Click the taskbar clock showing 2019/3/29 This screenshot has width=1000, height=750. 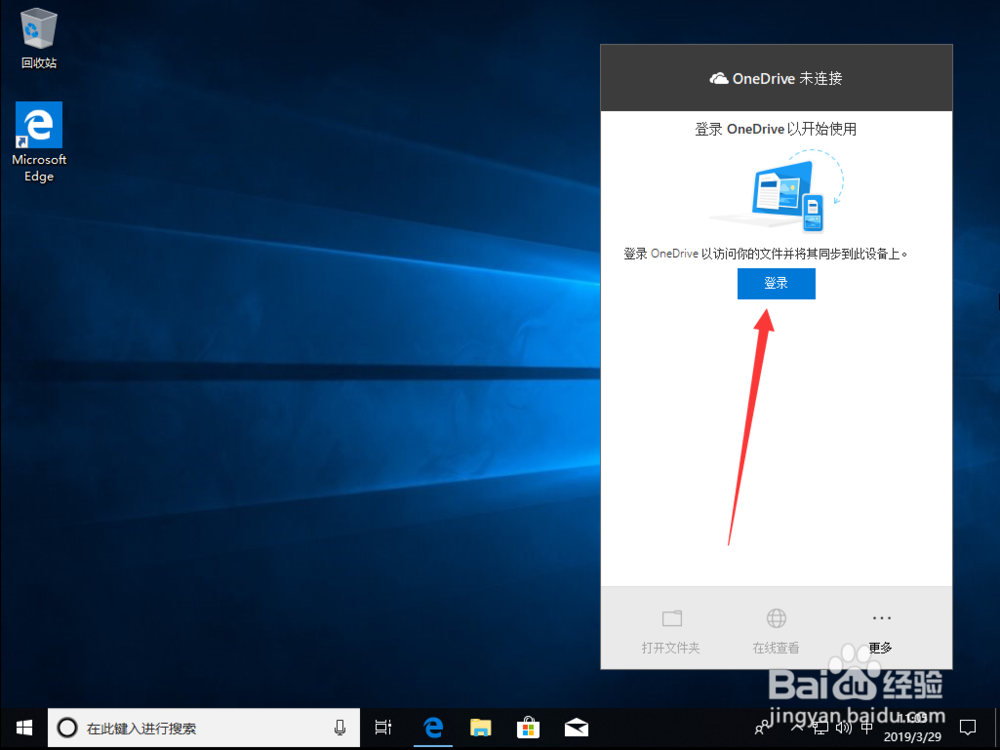pos(913,728)
